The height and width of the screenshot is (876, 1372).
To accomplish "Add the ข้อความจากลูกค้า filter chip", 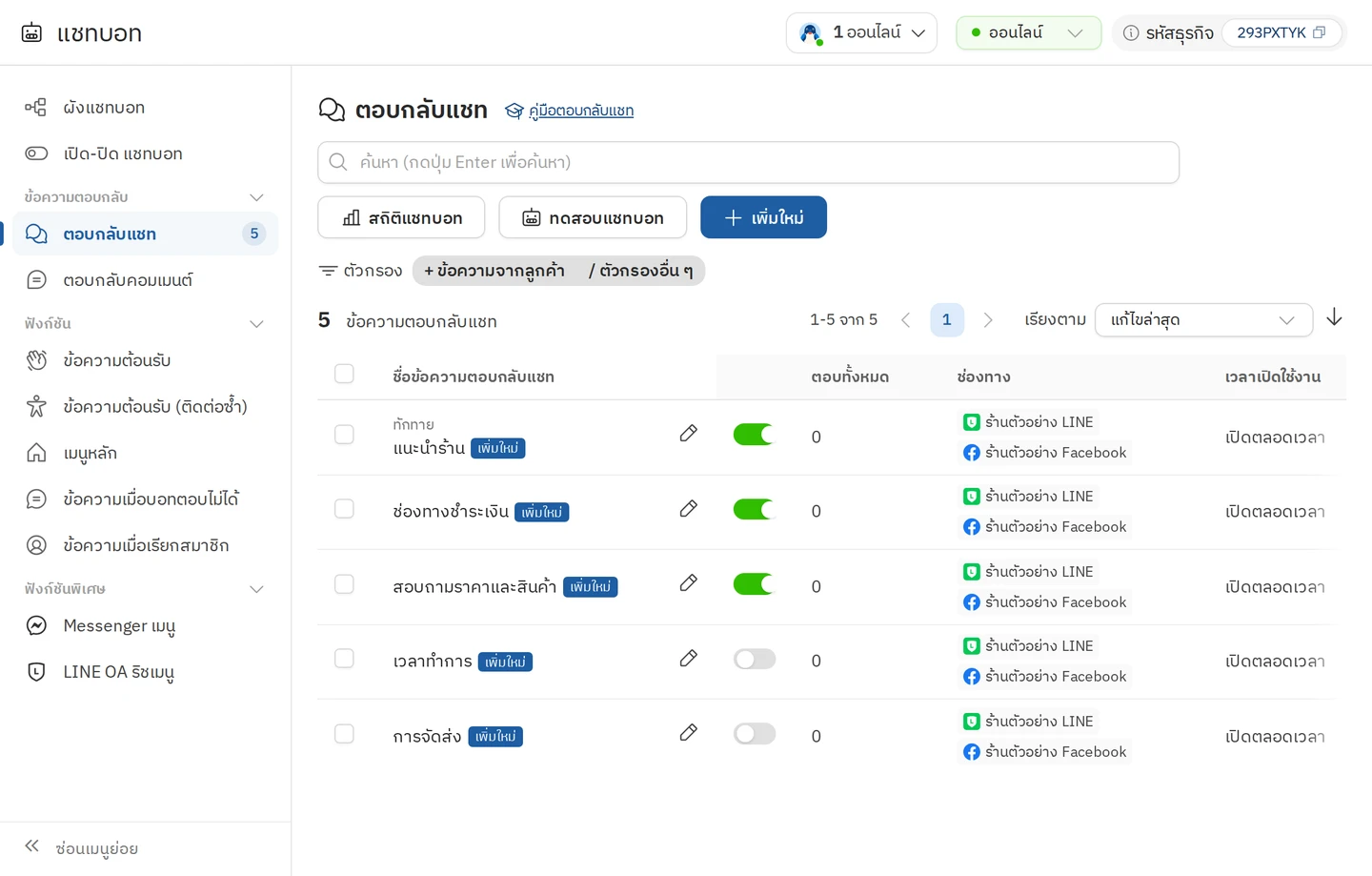I will tap(494, 271).
